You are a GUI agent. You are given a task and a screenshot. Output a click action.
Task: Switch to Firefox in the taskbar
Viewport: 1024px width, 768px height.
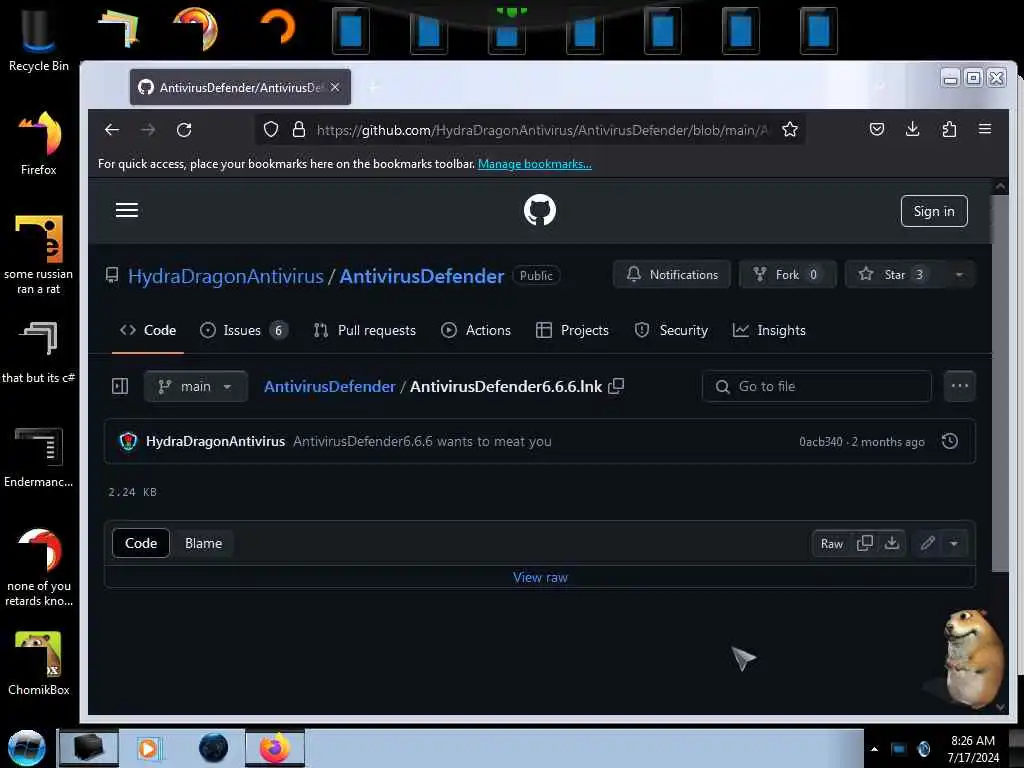tap(275, 748)
